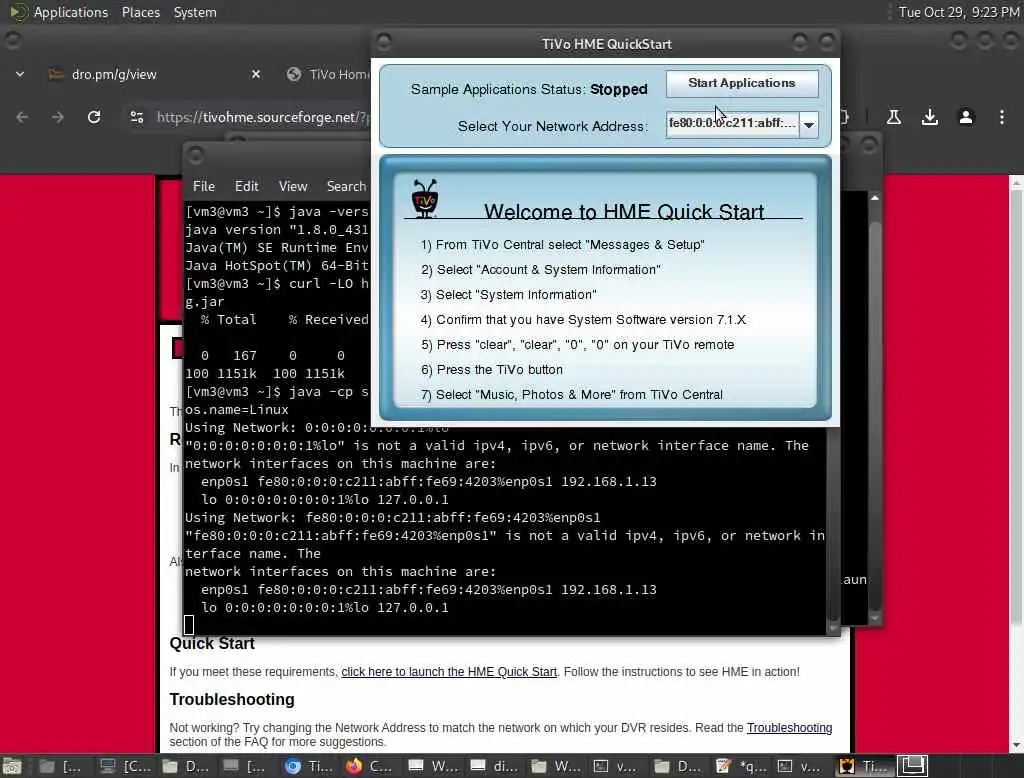
Task: Open the terminal File menu
Action: [204, 186]
